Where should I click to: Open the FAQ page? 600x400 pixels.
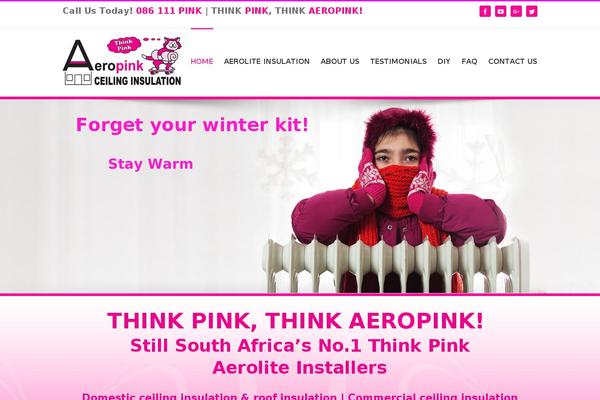click(x=469, y=61)
